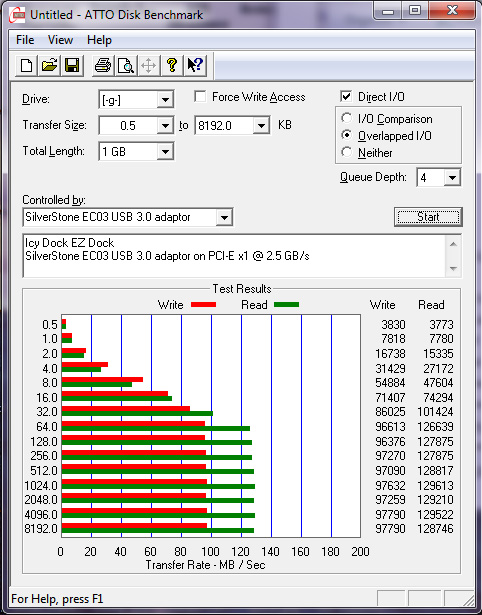This screenshot has height=615, width=482.
Task: Click the New document toolbar icon
Action: pyautogui.click(x=26, y=65)
